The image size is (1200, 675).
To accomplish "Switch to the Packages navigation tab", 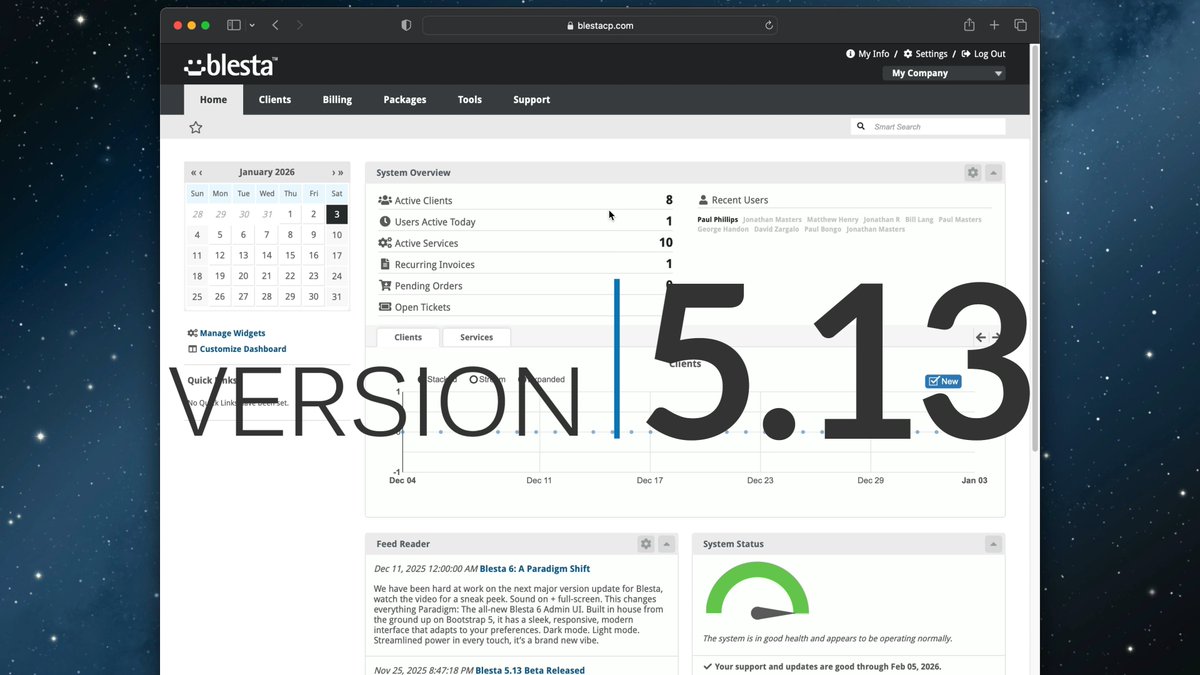I will pos(404,99).
